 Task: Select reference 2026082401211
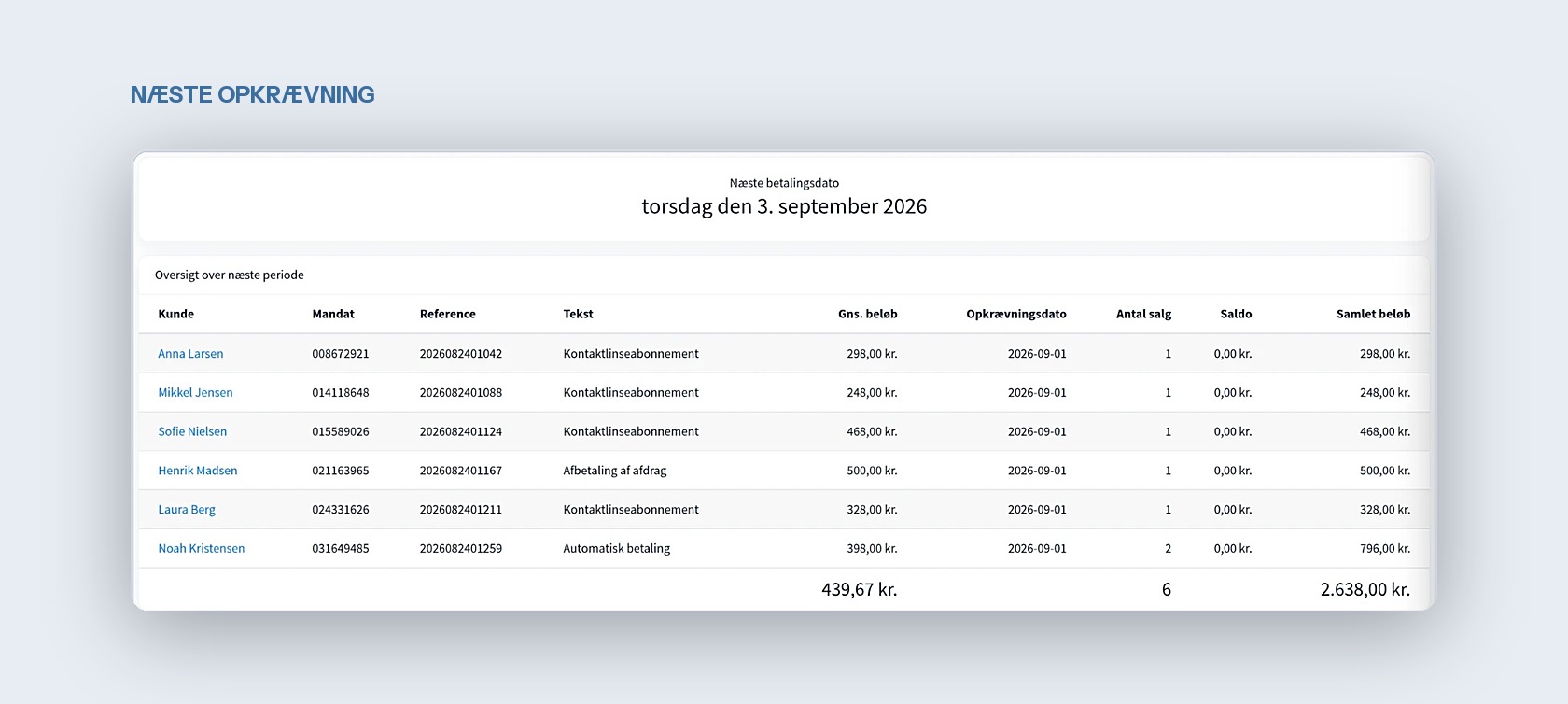(460, 510)
